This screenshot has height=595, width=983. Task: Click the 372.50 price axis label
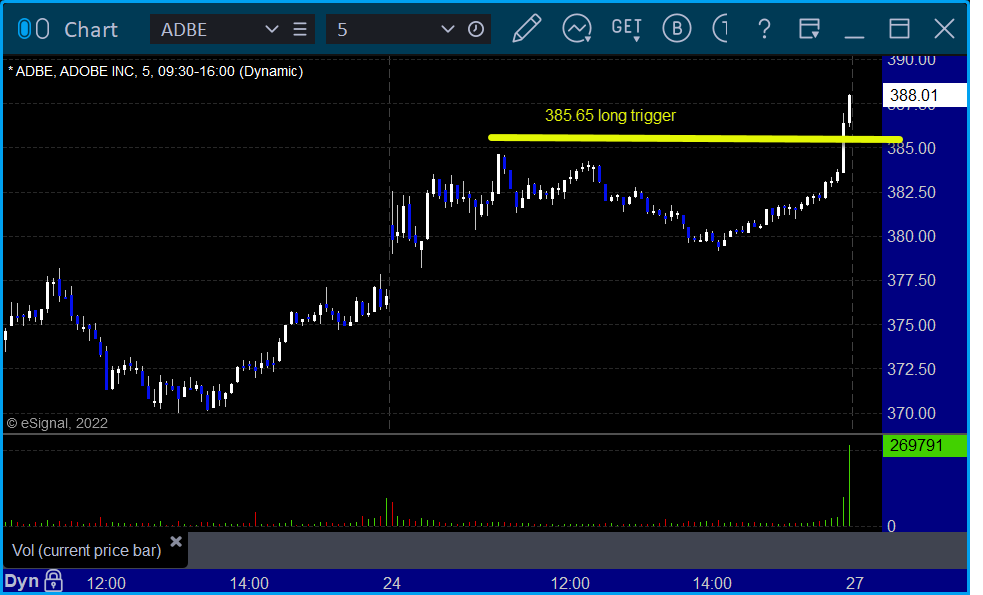click(911, 369)
